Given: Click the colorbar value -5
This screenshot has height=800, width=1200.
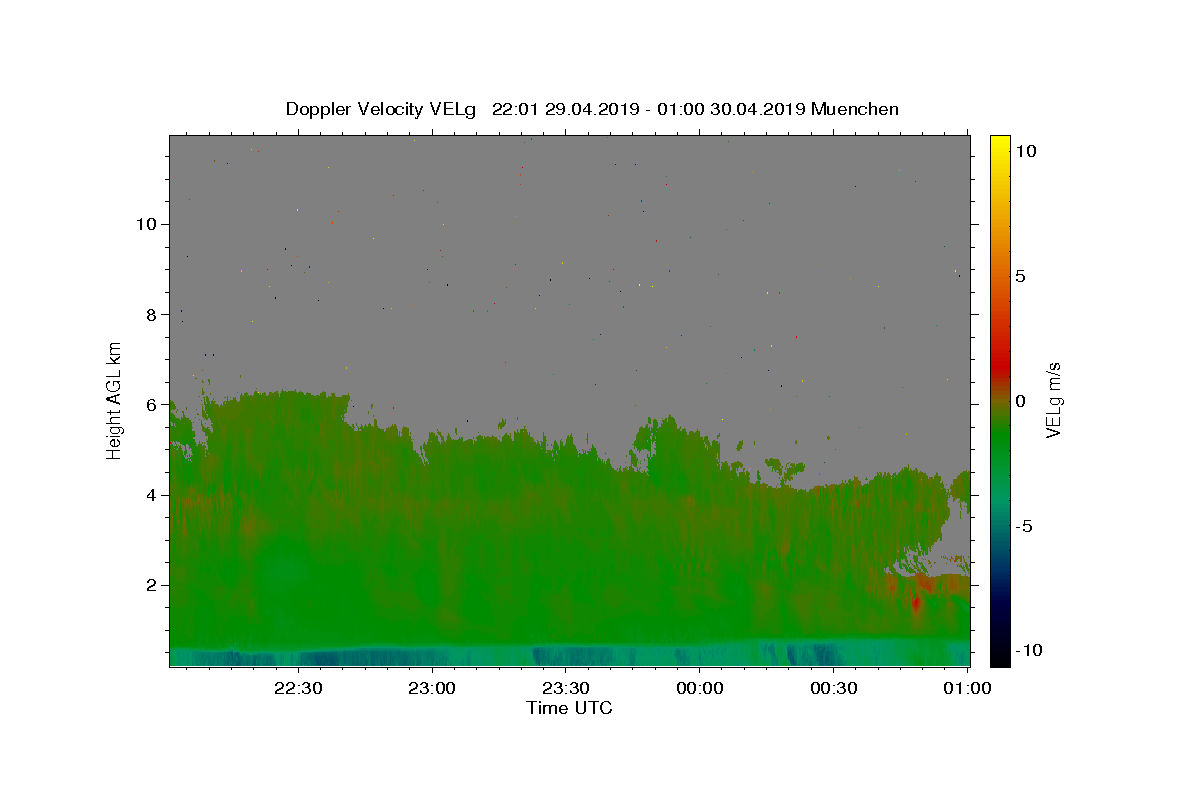Looking at the screenshot, I should 1024,526.
